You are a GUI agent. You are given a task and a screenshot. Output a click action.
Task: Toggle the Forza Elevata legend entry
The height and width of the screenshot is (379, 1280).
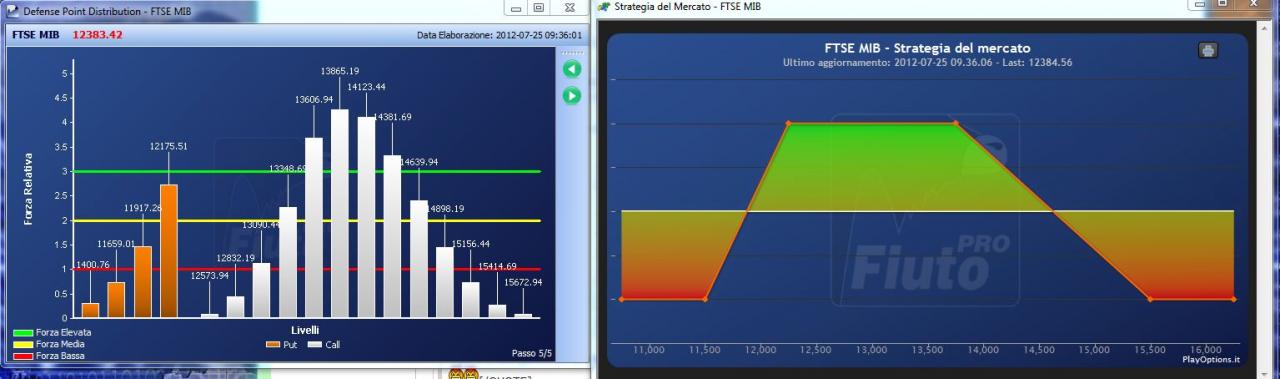52,332
